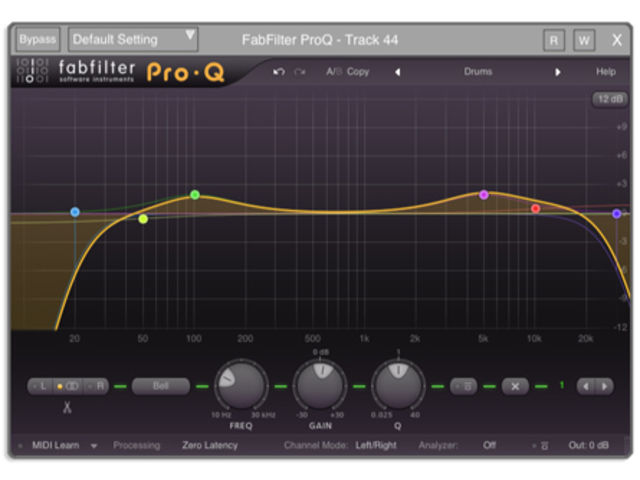Screen dimensions: 640x480
Task: Click the Redo arrow icon
Action: click(300, 72)
